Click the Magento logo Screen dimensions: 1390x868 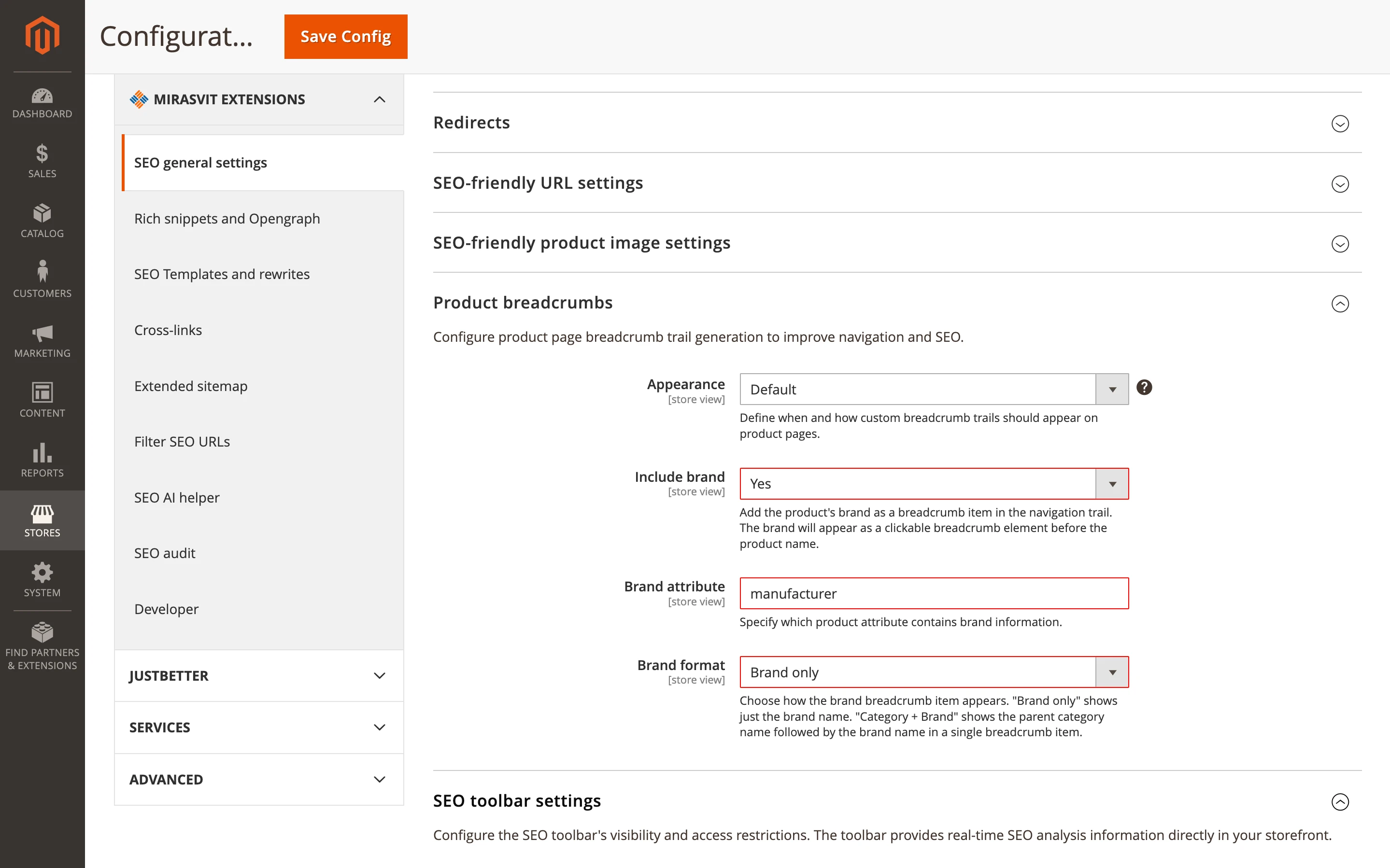[42, 36]
